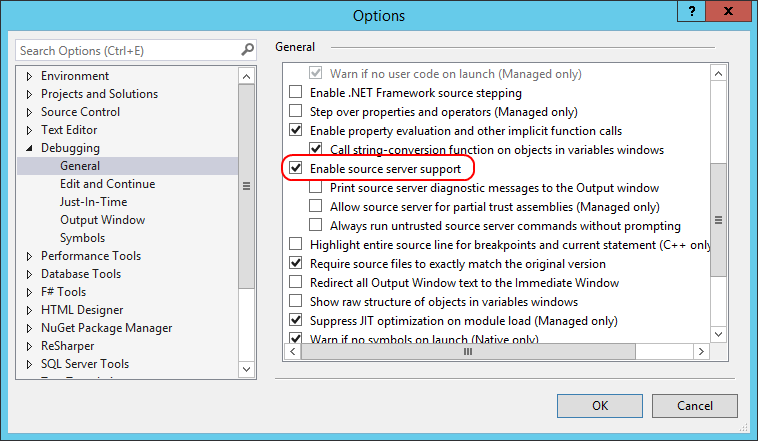Click the Search Options input field
This screenshot has height=441, width=758.
(129, 50)
